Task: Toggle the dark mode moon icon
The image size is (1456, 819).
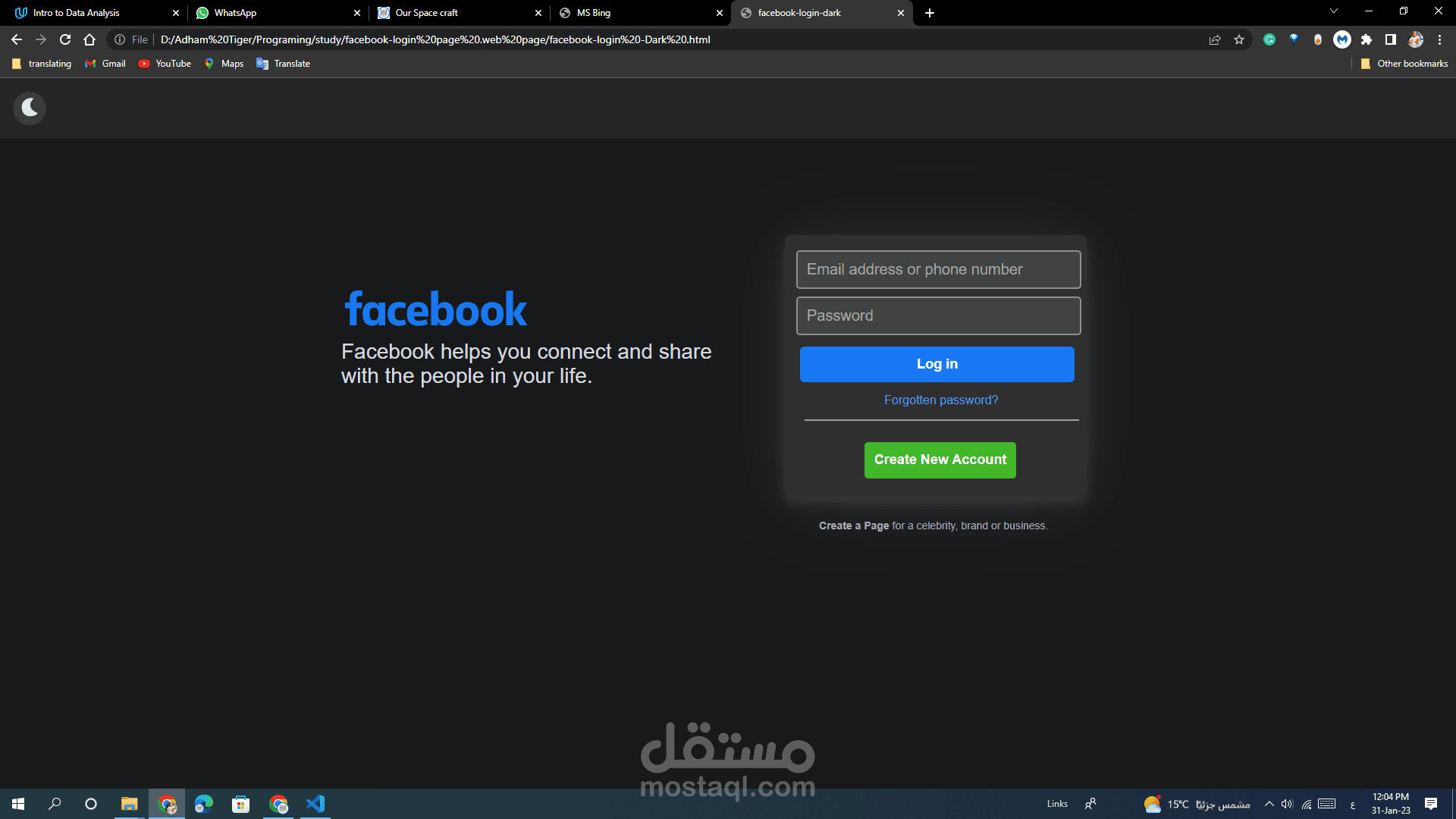Action: click(30, 108)
